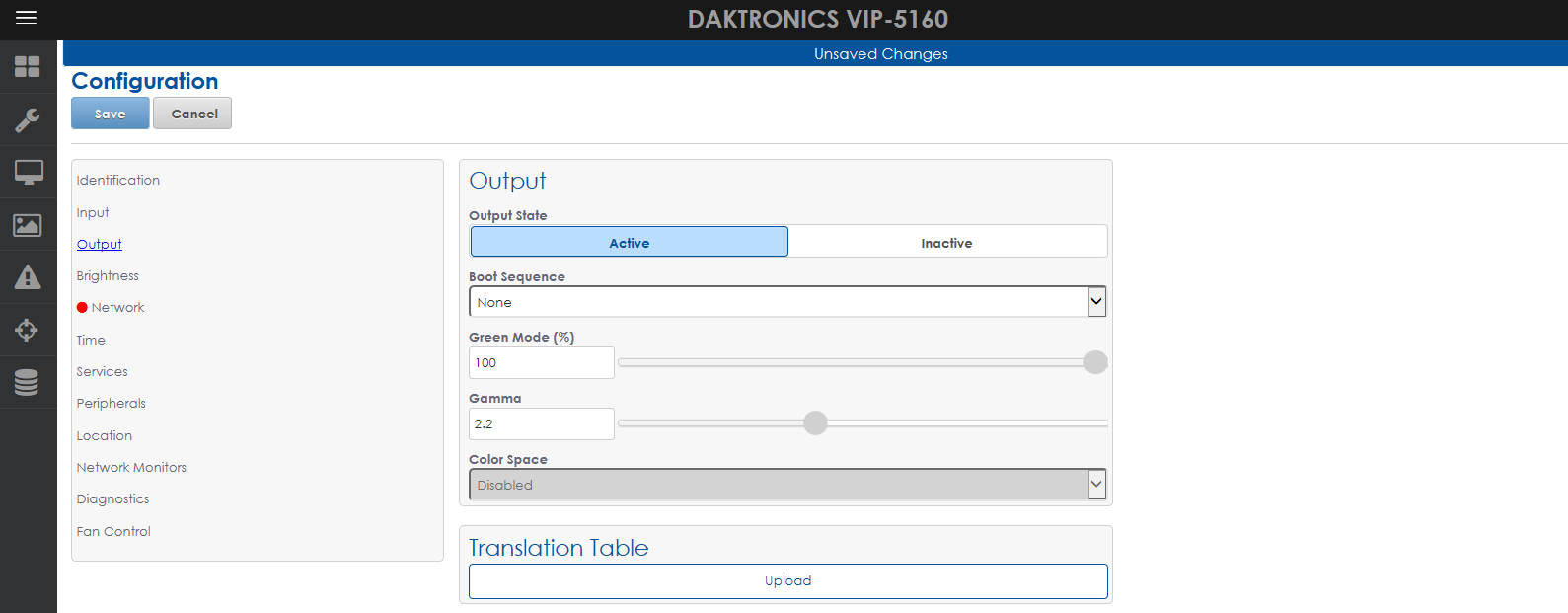Image resolution: width=1568 pixels, height=613 pixels.
Task: Select Brightness in the configuration list
Action: pos(108,276)
